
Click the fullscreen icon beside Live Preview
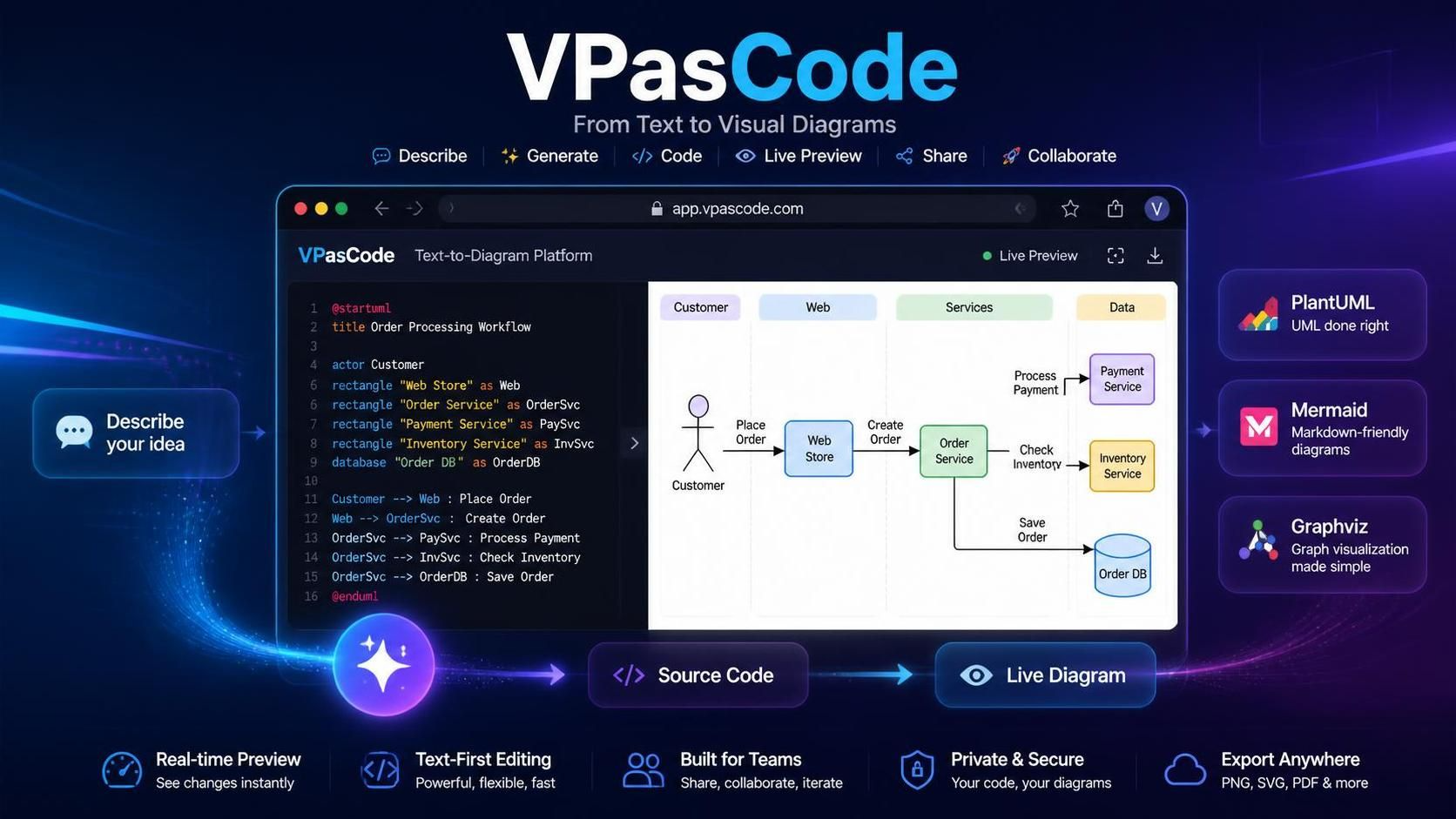pyautogui.click(x=1116, y=255)
